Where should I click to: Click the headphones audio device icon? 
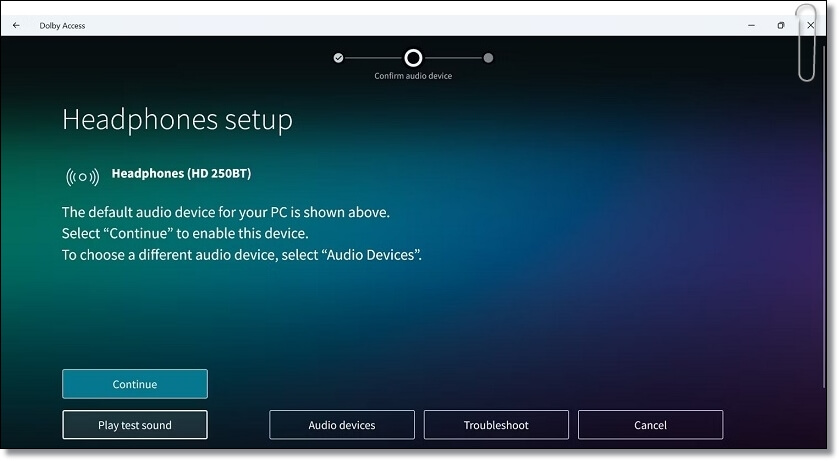[x=82, y=177]
